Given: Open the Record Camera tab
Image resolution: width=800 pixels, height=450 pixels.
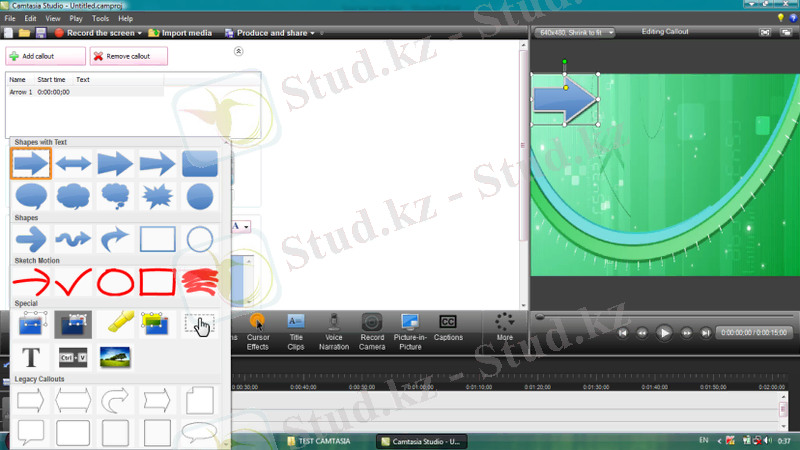Looking at the screenshot, I should coord(372,332).
